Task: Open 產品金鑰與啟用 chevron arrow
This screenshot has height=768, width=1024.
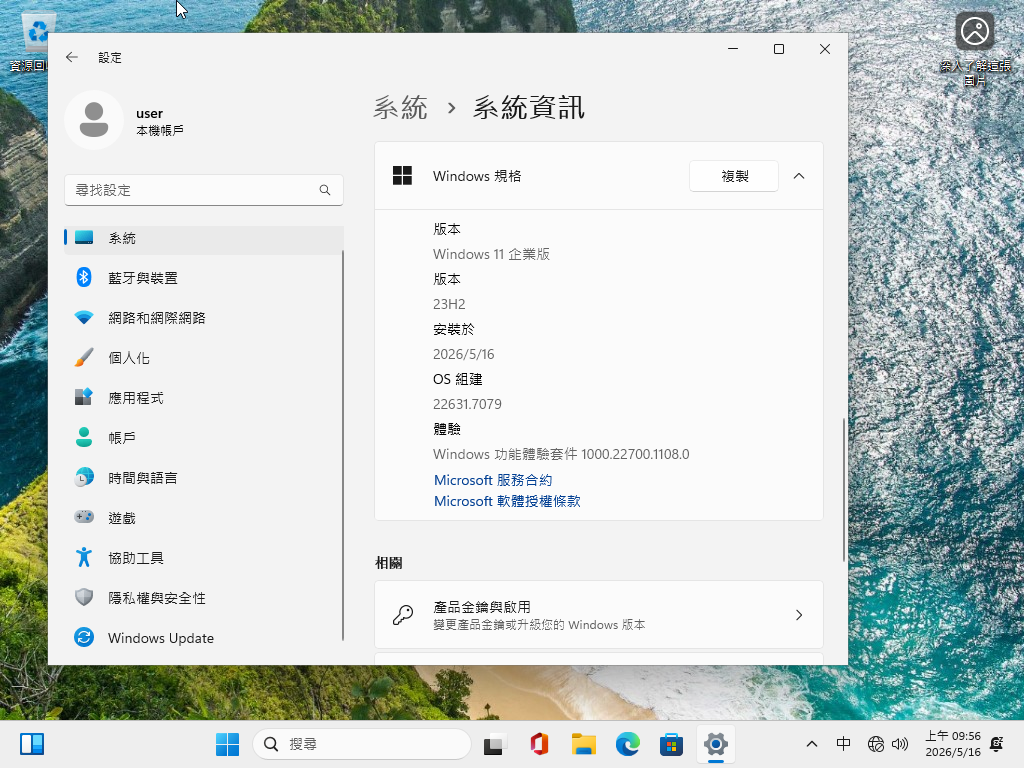Action: tap(799, 615)
